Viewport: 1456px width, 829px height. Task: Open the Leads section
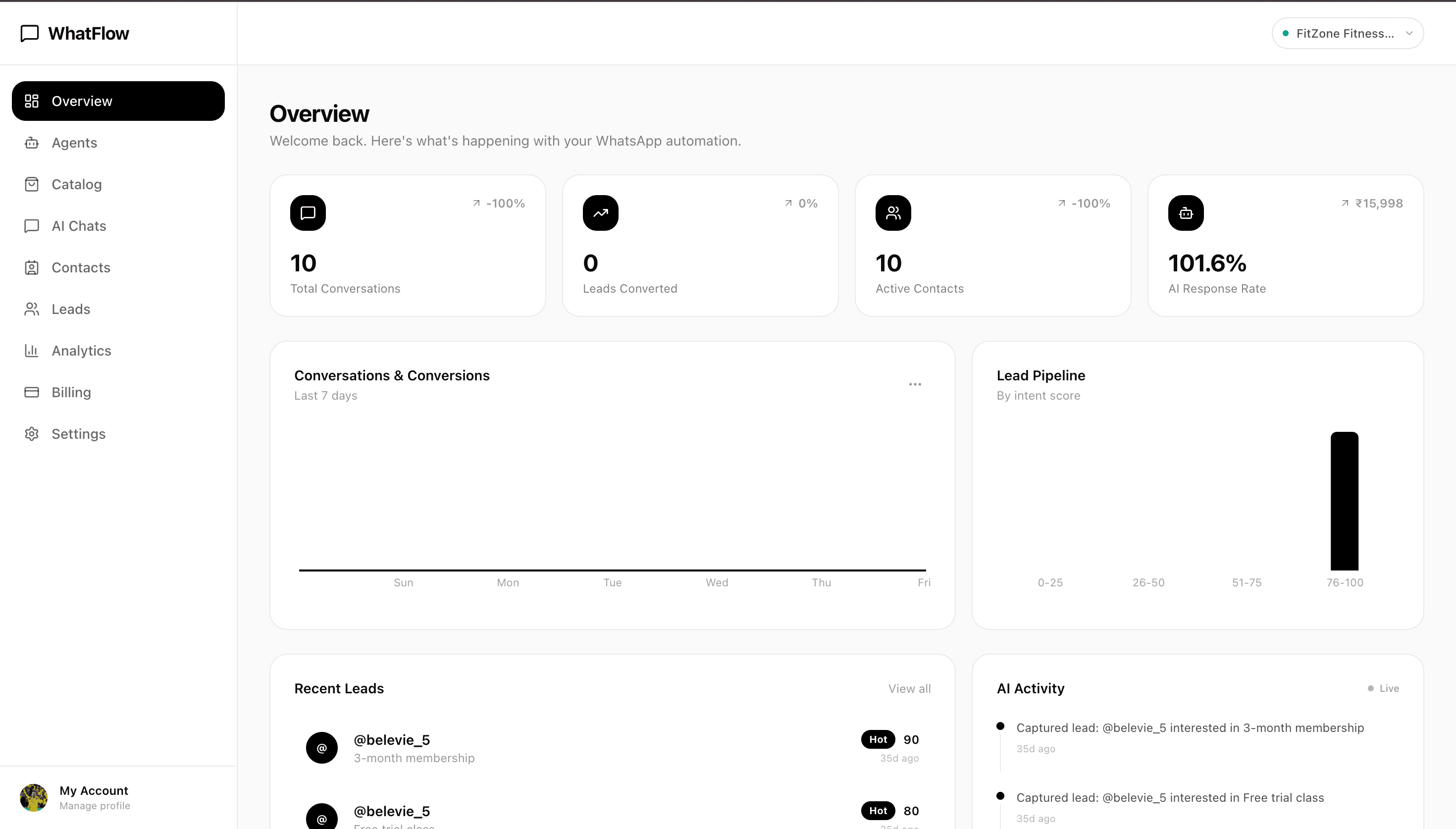118,309
